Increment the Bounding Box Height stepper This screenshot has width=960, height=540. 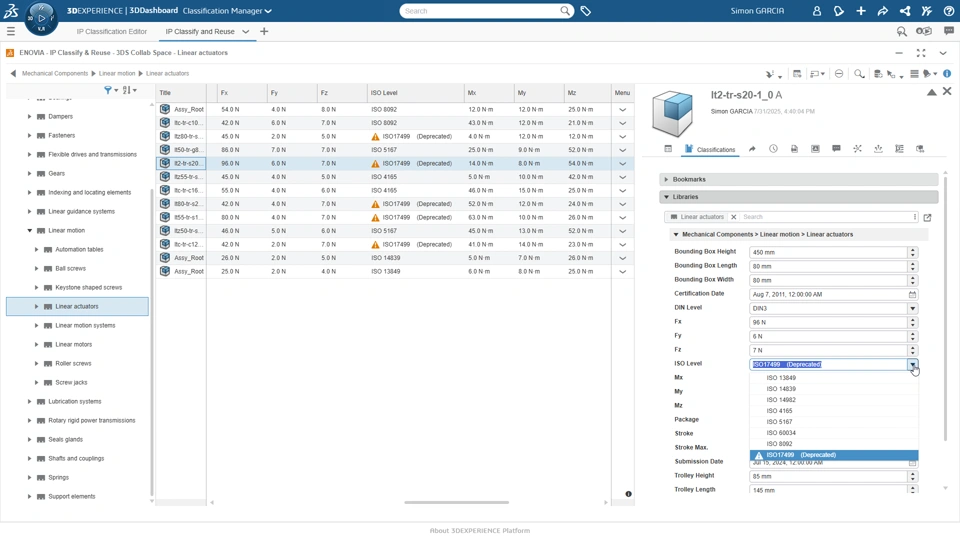(912, 250)
